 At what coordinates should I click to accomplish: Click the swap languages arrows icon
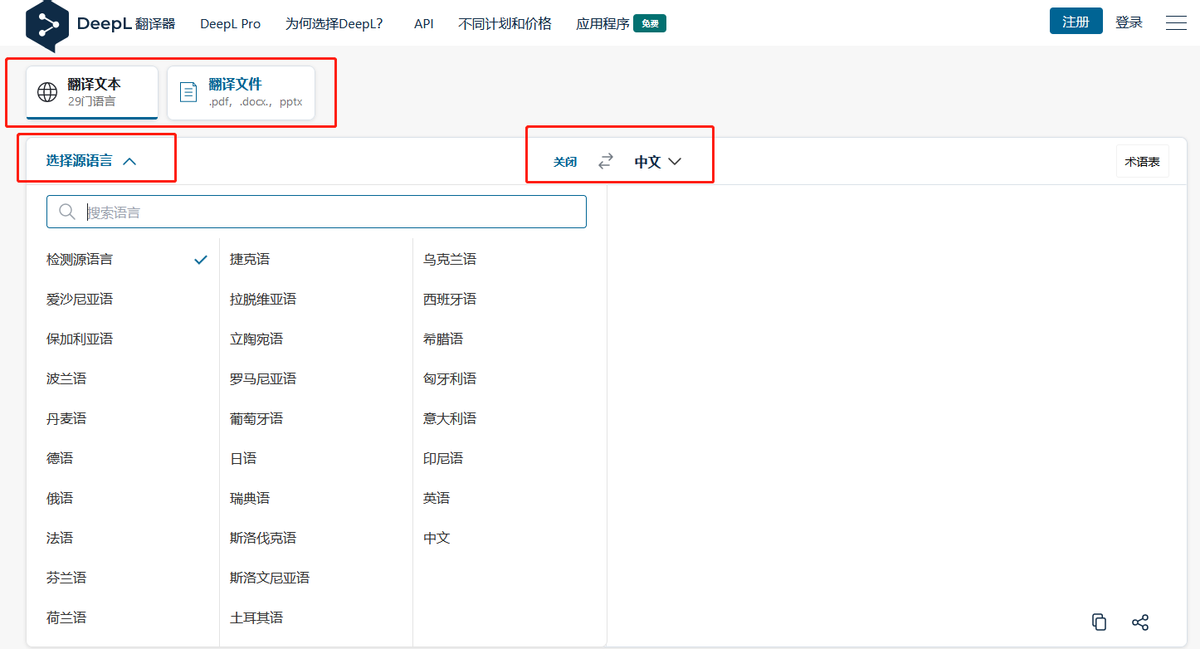tap(606, 161)
